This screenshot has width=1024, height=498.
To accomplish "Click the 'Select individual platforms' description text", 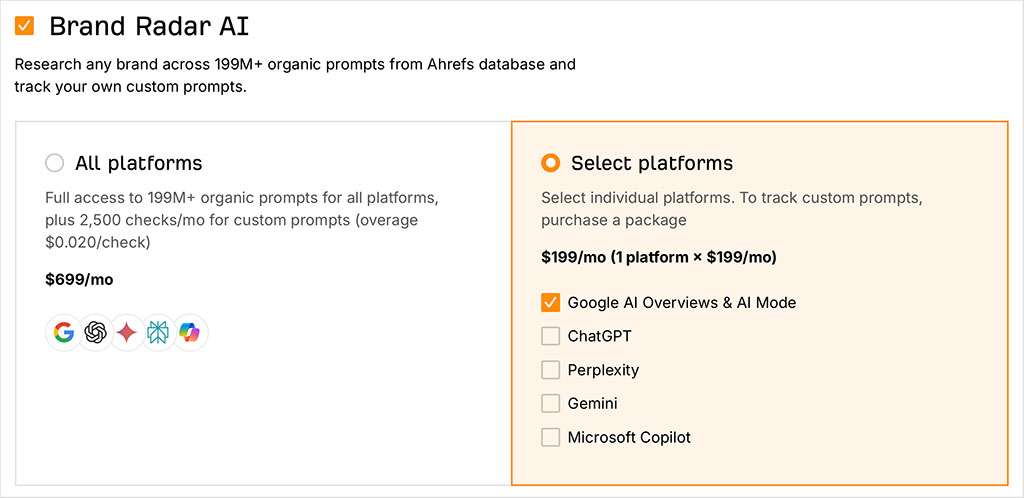I will coord(731,209).
